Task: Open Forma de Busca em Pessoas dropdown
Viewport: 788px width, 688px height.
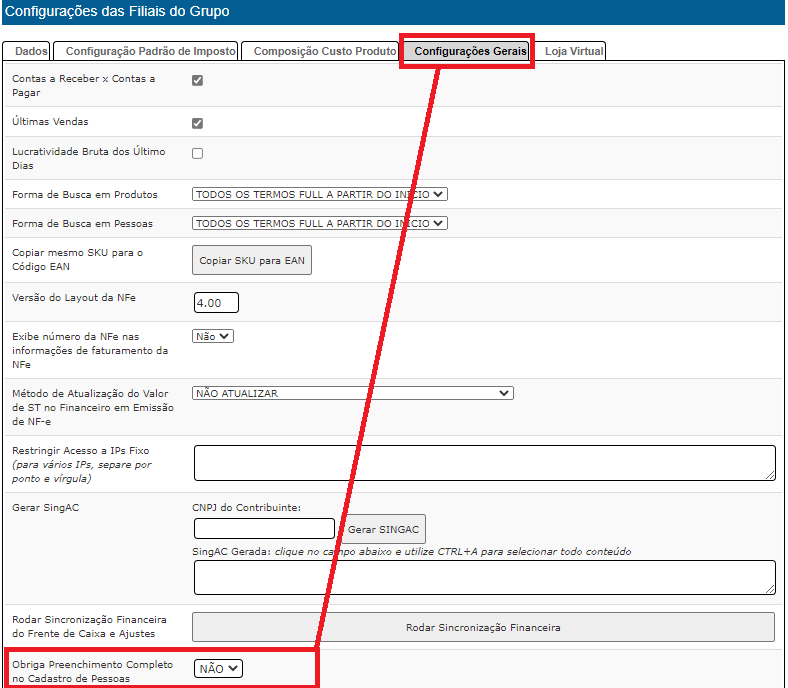Action: click(x=320, y=223)
